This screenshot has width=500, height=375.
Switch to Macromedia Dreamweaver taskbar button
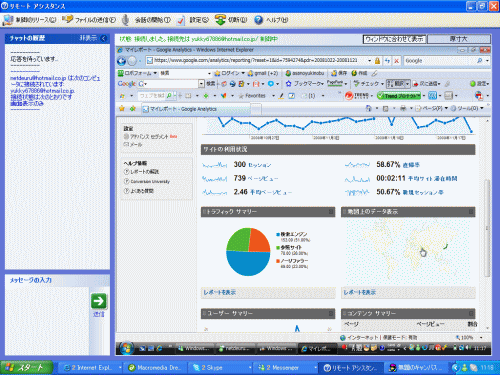(156, 368)
